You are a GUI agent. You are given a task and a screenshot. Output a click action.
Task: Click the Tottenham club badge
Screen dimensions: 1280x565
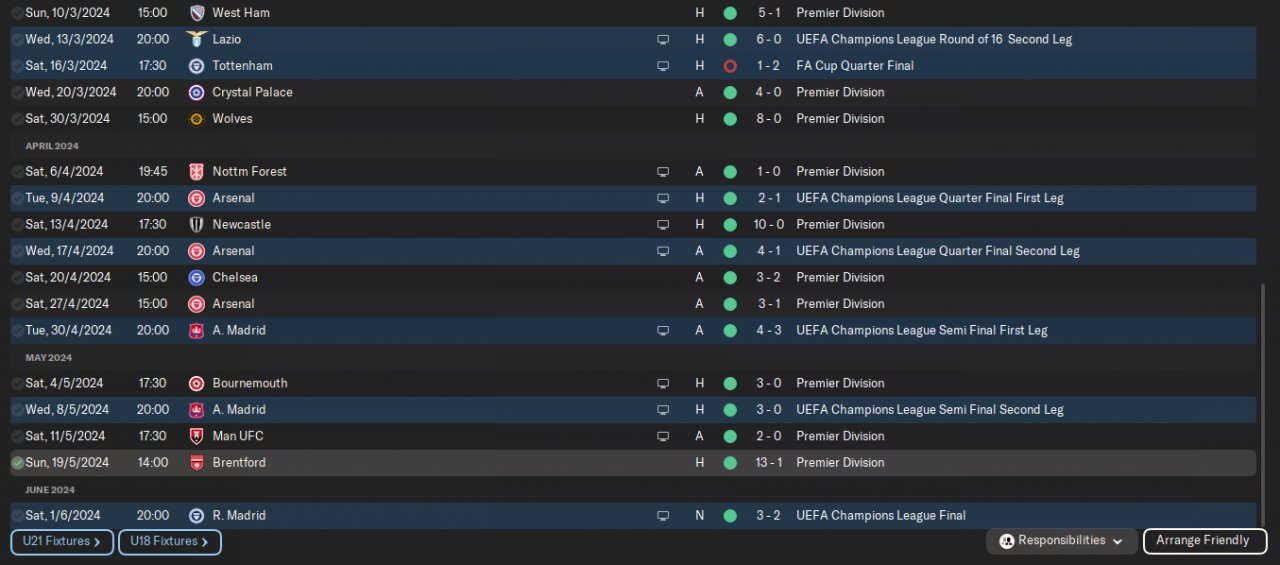(x=197, y=66)
